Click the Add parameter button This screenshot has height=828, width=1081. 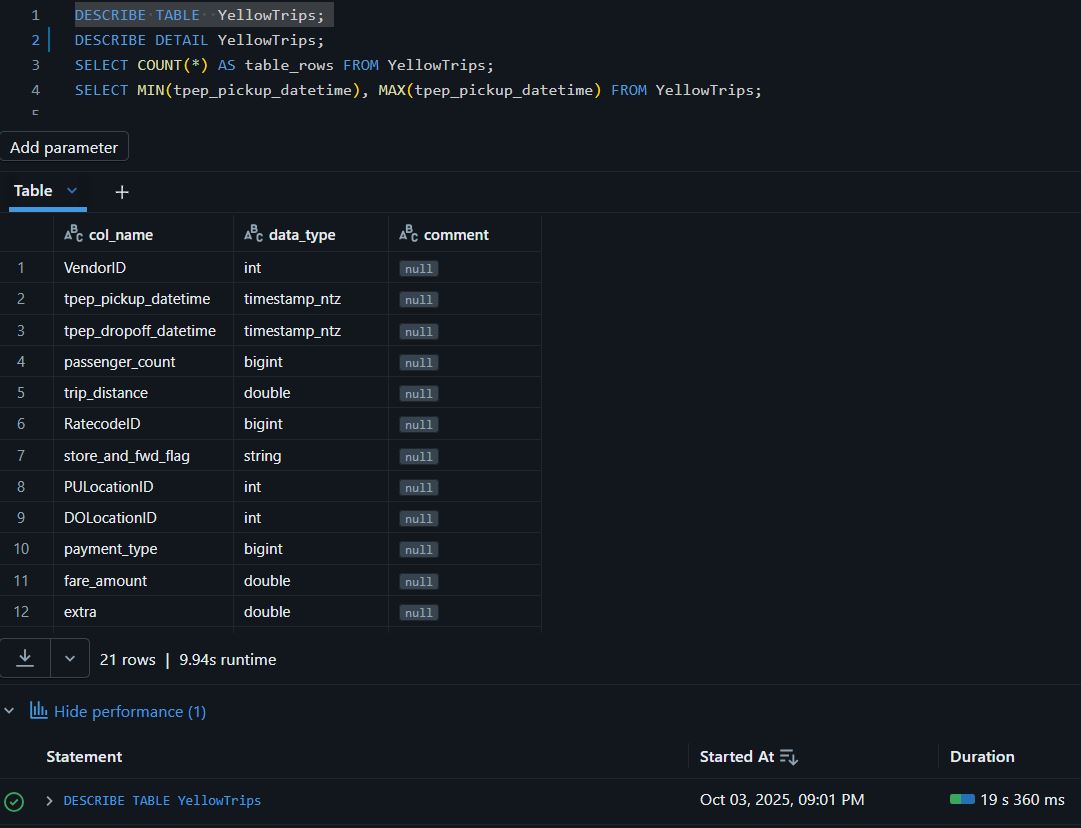click(64, 147)
